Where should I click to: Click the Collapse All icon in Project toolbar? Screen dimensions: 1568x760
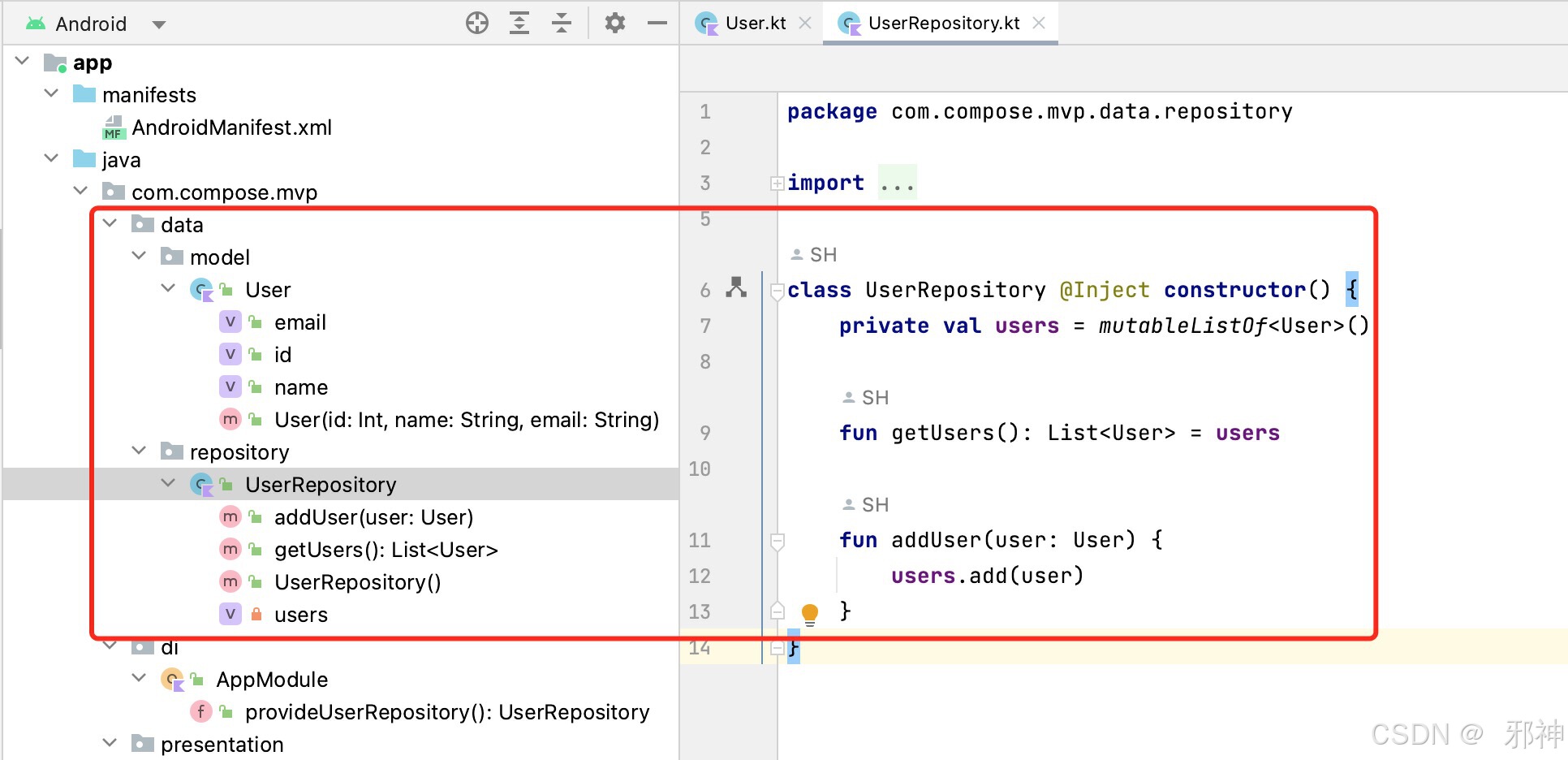562,23
